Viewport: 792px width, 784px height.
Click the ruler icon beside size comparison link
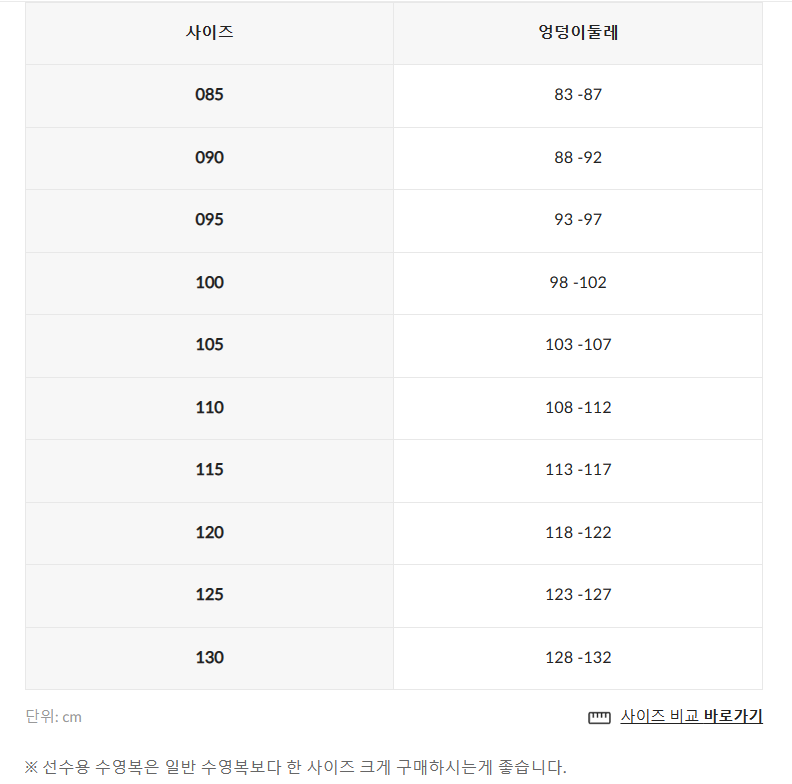click(599, 717)
